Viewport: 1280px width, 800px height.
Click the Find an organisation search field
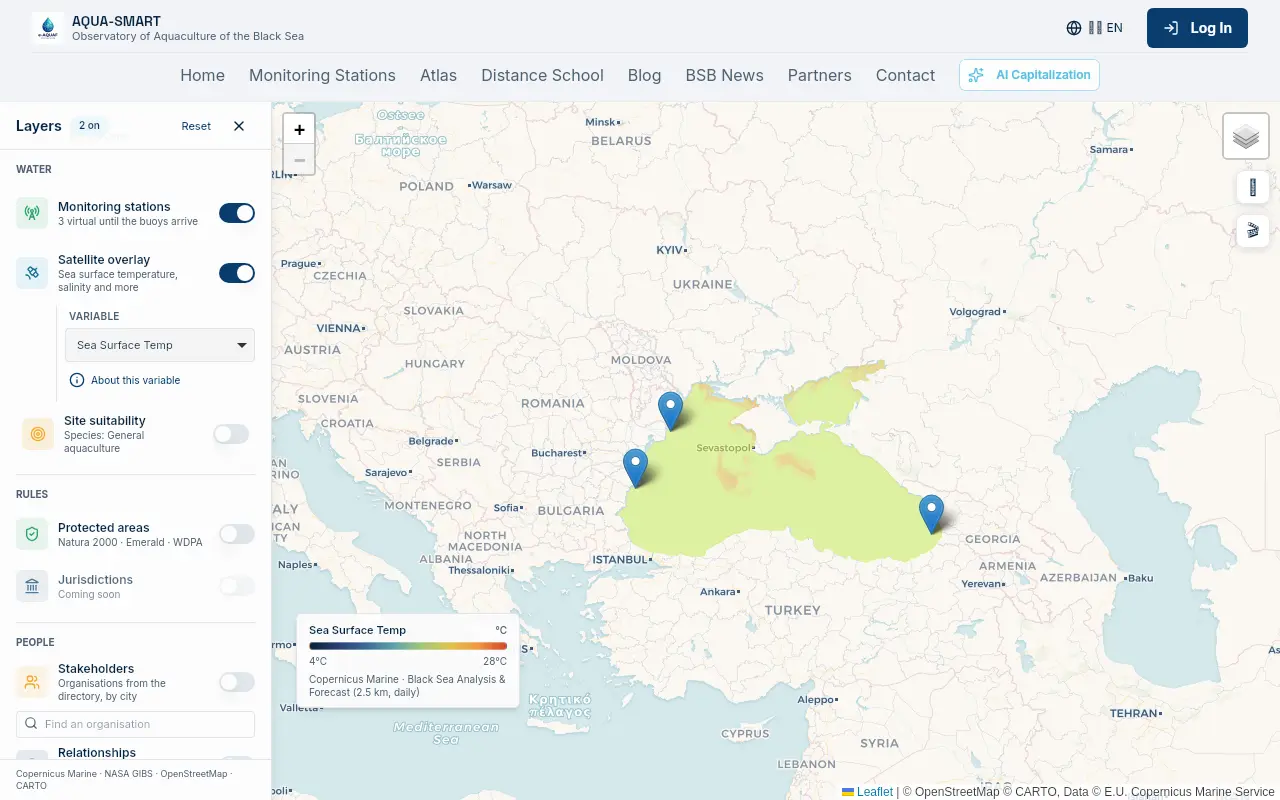click(135, 724)
